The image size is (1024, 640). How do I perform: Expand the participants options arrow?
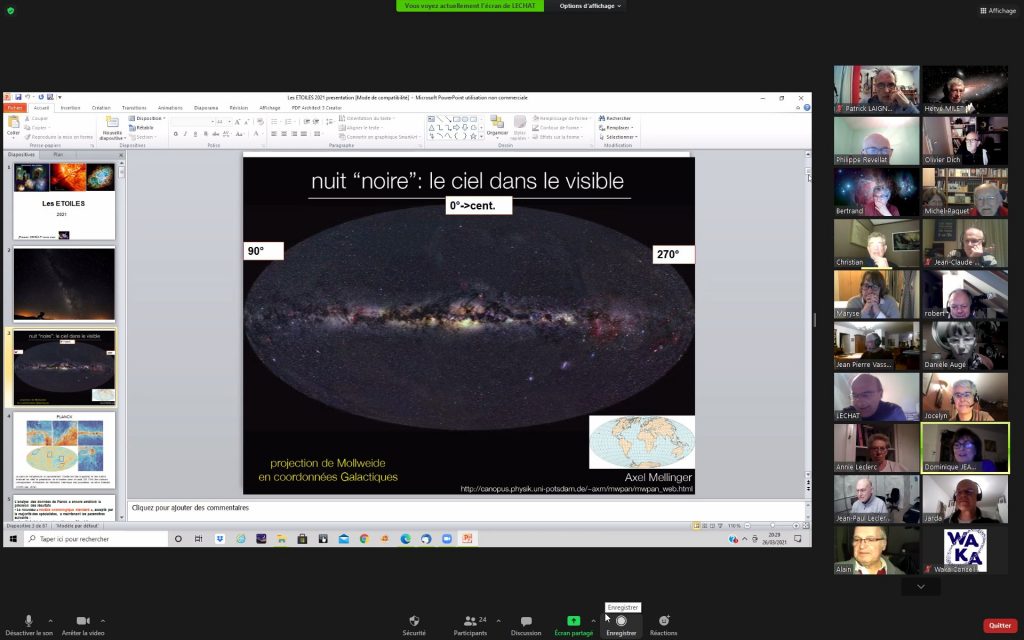click(498, 620)
